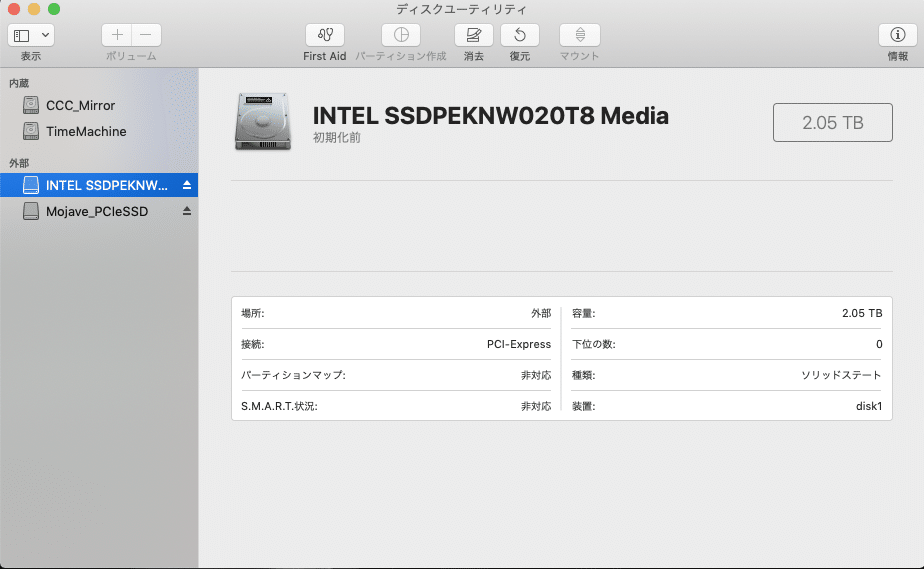This screenshot has height=569, width=924.
Task: Click the 2.05 TB capacity box
Action: click(x=833, y=123)
